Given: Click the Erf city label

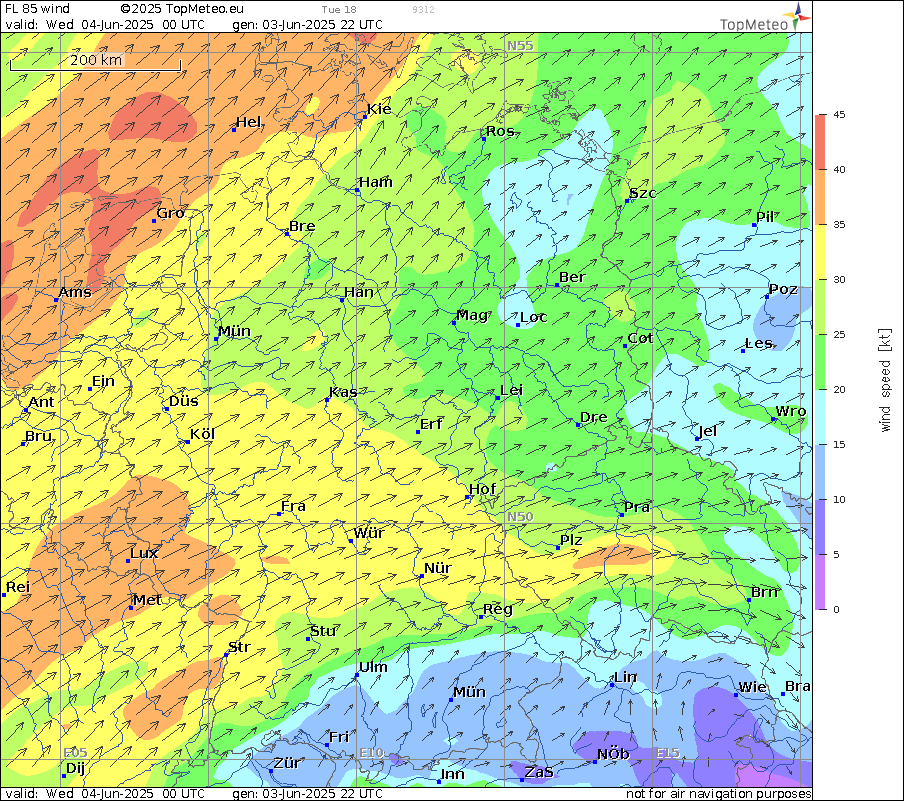Looking at the screenshot, I should coord(431,424).
